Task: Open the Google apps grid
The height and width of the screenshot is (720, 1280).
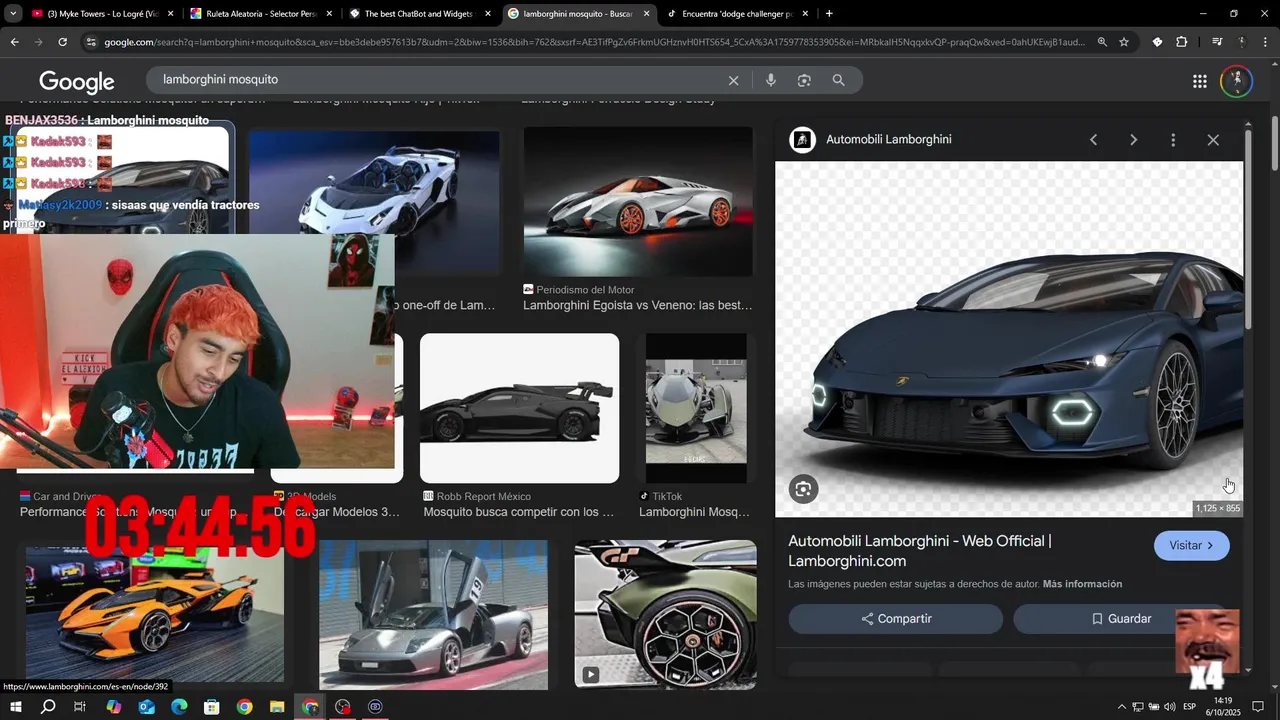Action: pyautogui.click(x=1200, y=81)
